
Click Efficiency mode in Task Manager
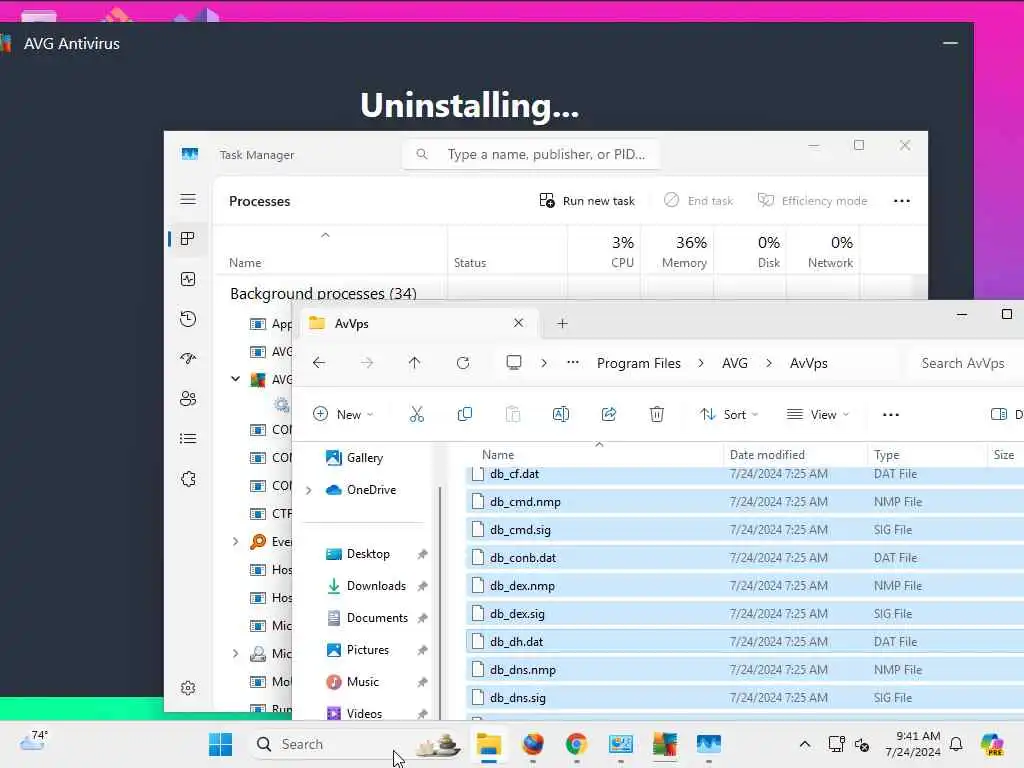pyautogui.click(x=812, y=200)
